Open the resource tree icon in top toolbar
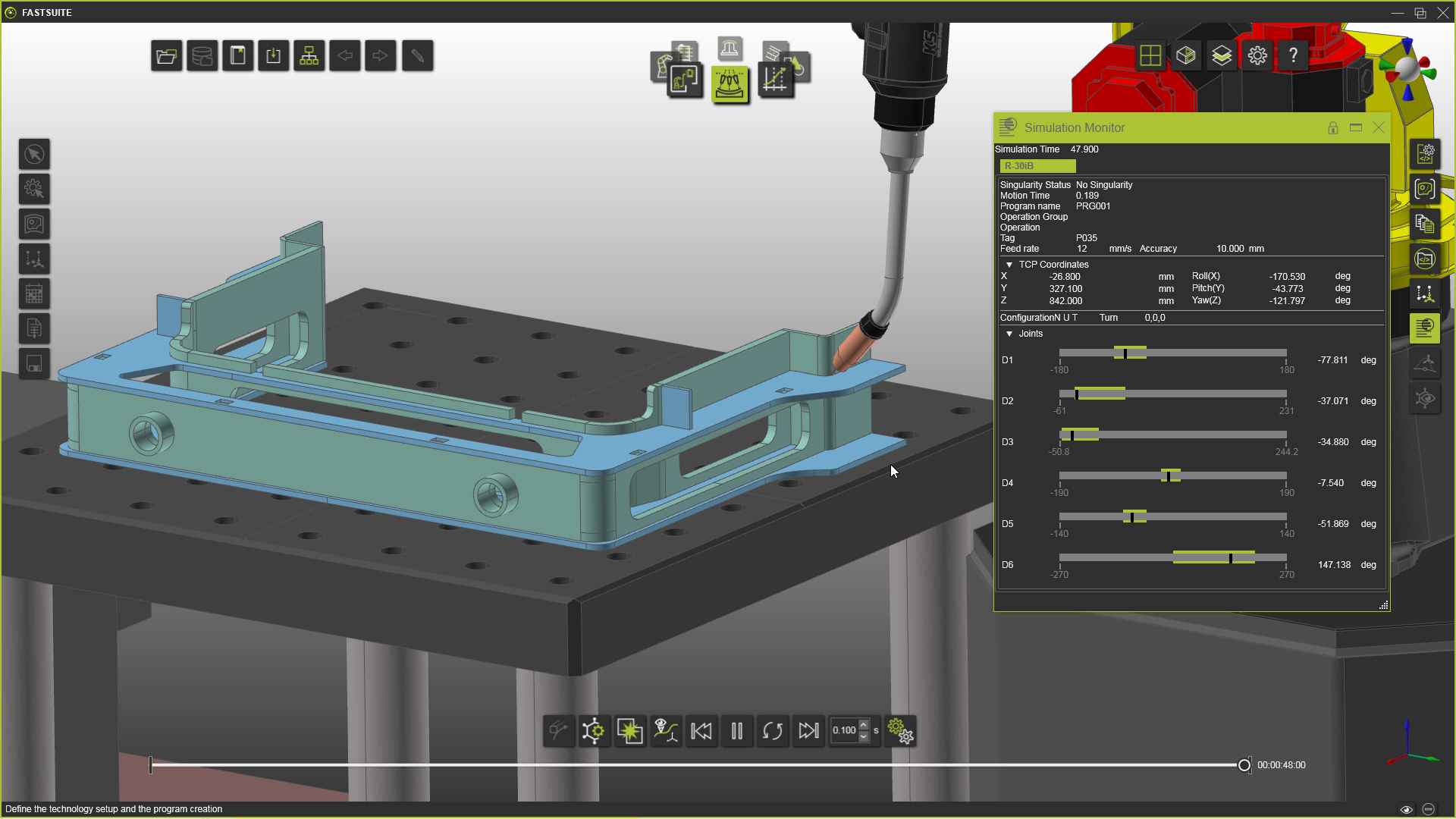1456x819 pixels. tap(309, 55)
